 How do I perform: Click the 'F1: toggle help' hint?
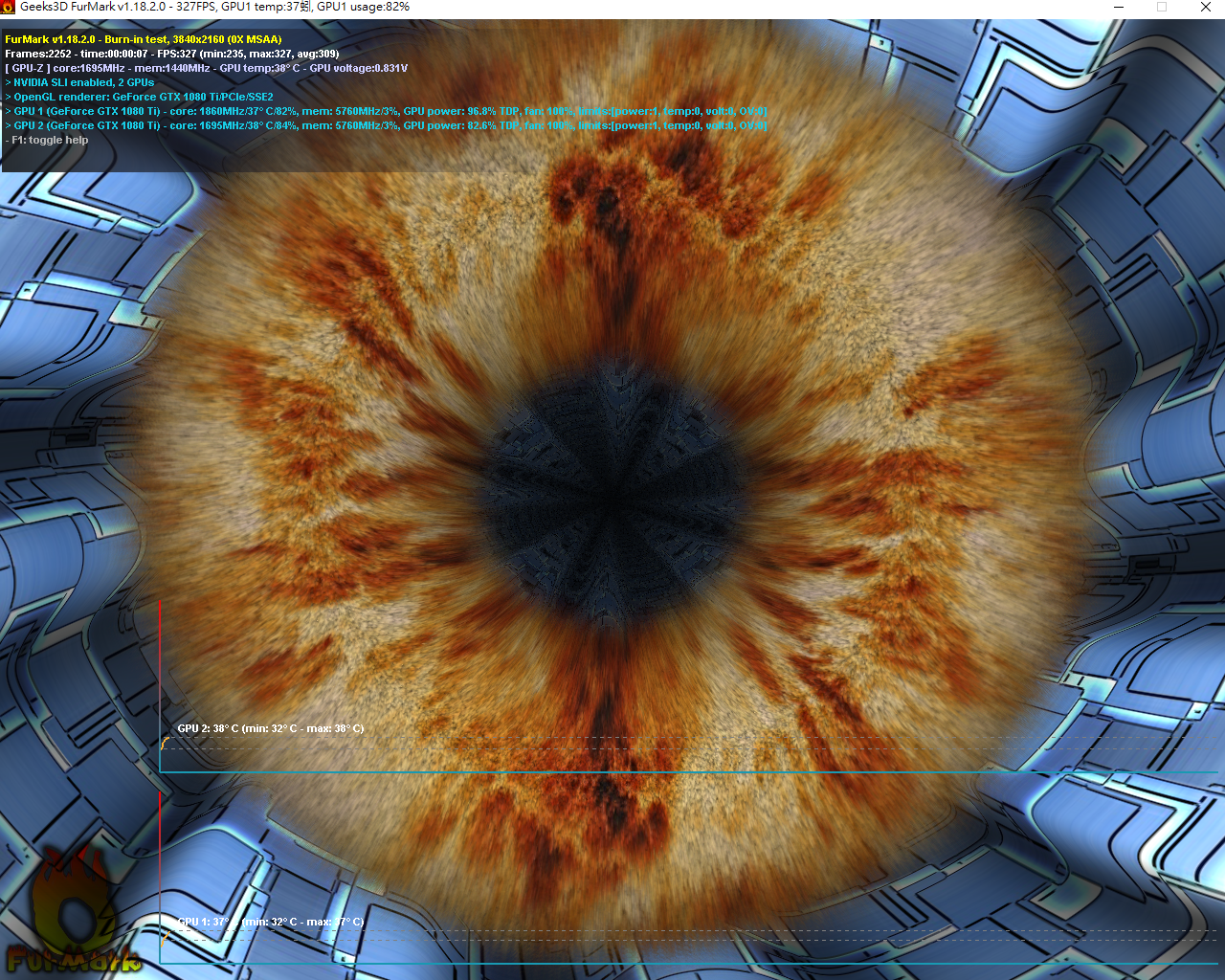[x=47, y=140]
